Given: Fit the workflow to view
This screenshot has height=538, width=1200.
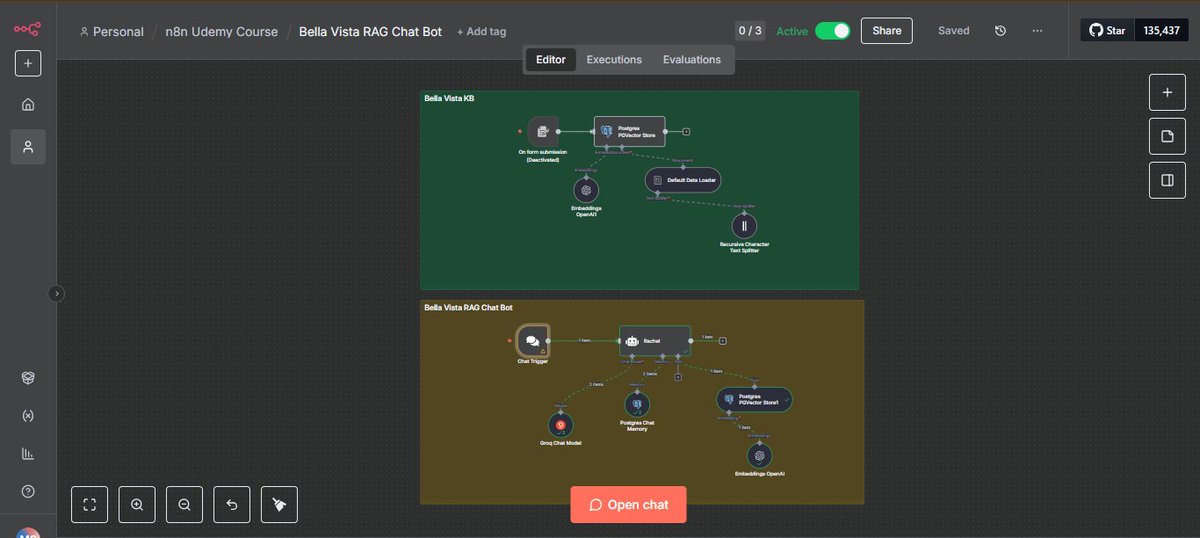Looking at the screenshot, I should coord(90,505).
